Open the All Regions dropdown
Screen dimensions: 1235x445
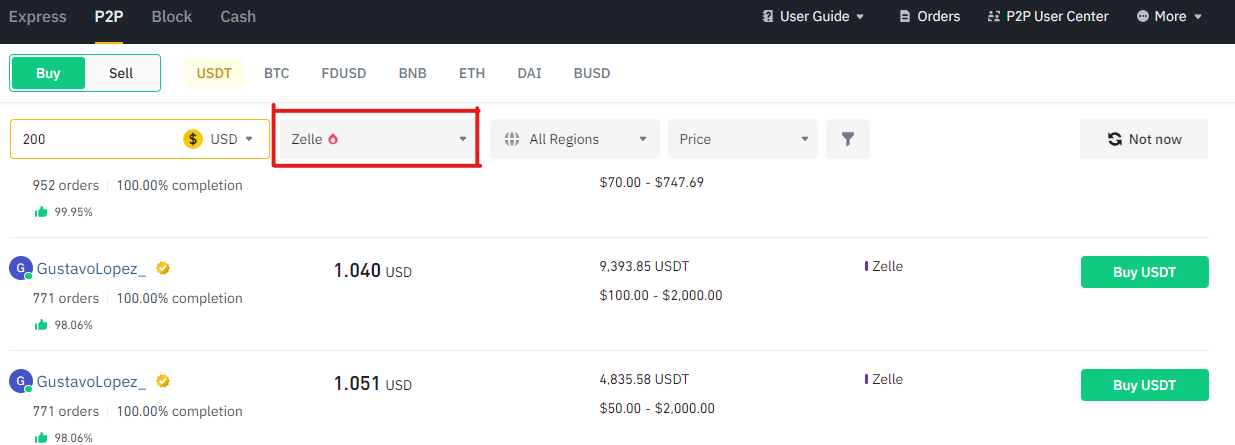click(575, 139)
